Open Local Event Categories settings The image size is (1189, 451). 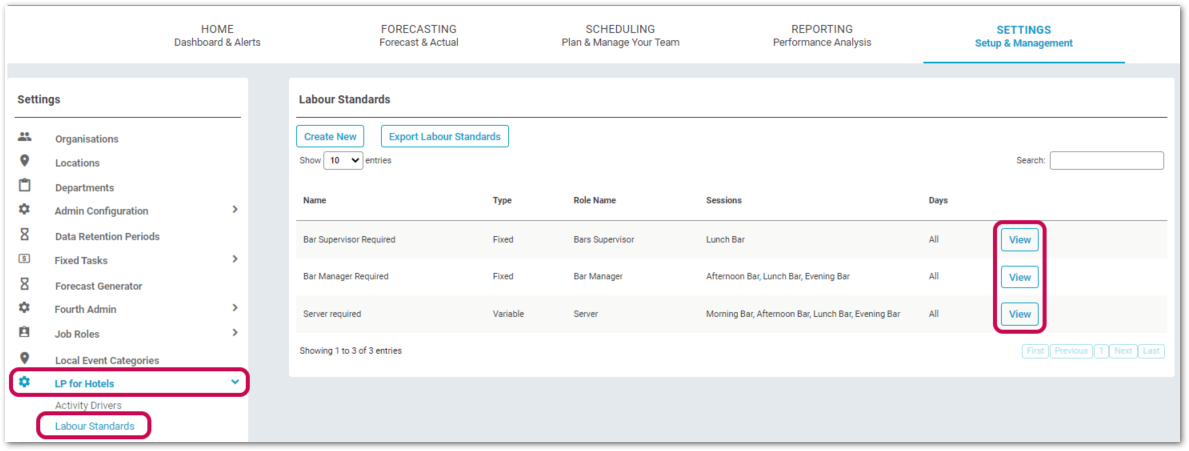pos(107,360)
